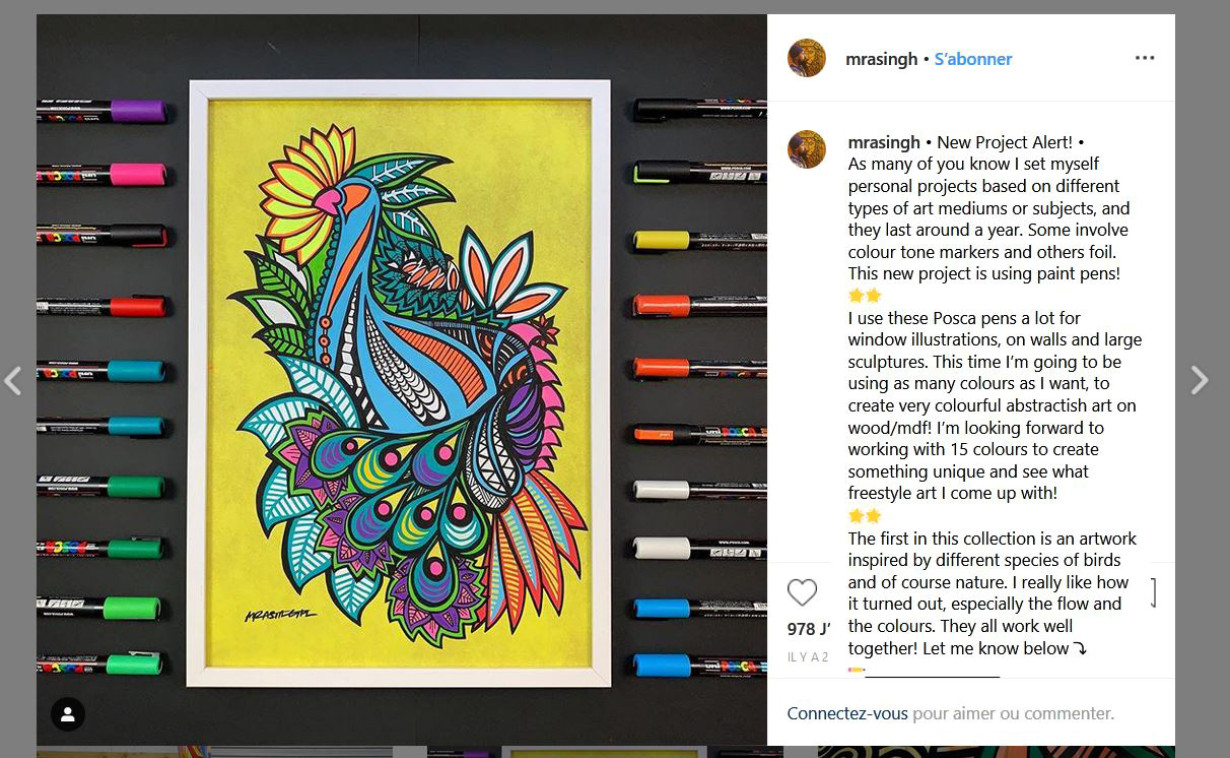Screen dimensions: 1230x758
Task: Open mrasingh username in caption
Action: [884, 142]
